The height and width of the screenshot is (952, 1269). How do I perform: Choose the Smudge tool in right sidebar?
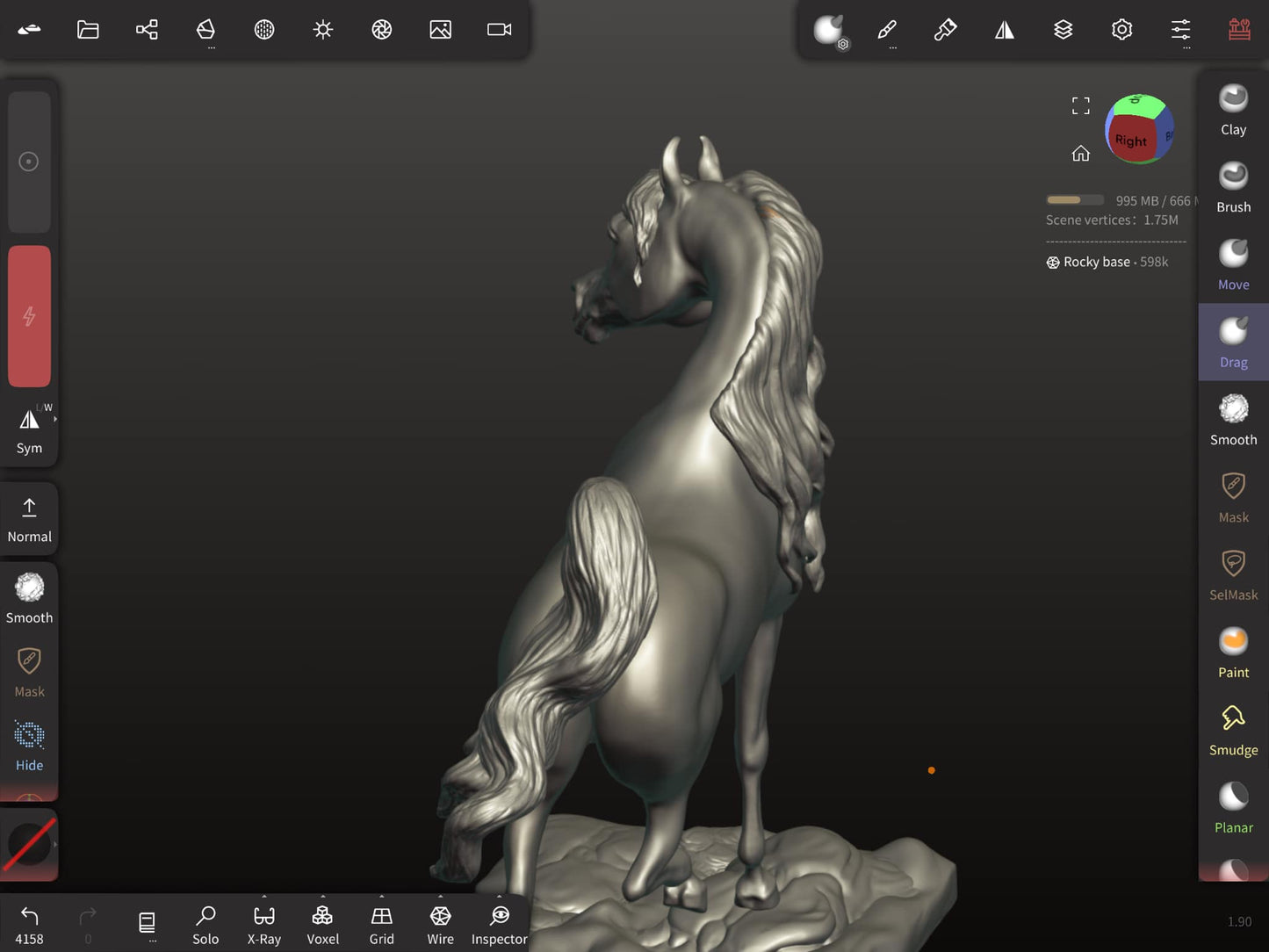(1233, 730)
